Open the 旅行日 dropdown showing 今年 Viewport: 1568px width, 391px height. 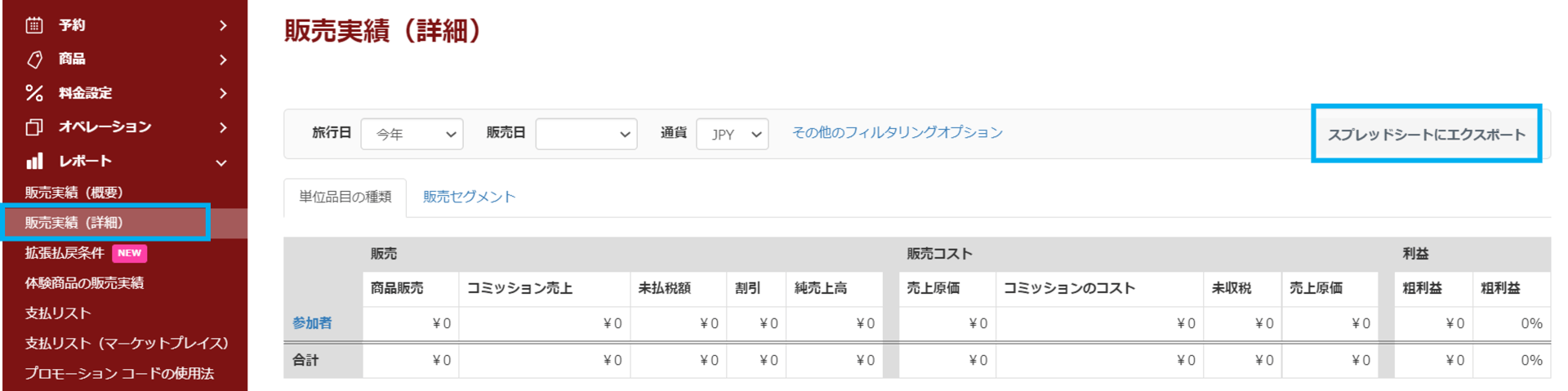412,134
